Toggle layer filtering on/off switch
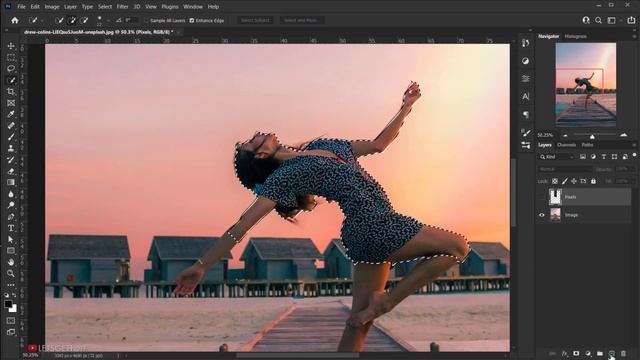Viewport: 640px width, 360px height. (x=634, y=155)
